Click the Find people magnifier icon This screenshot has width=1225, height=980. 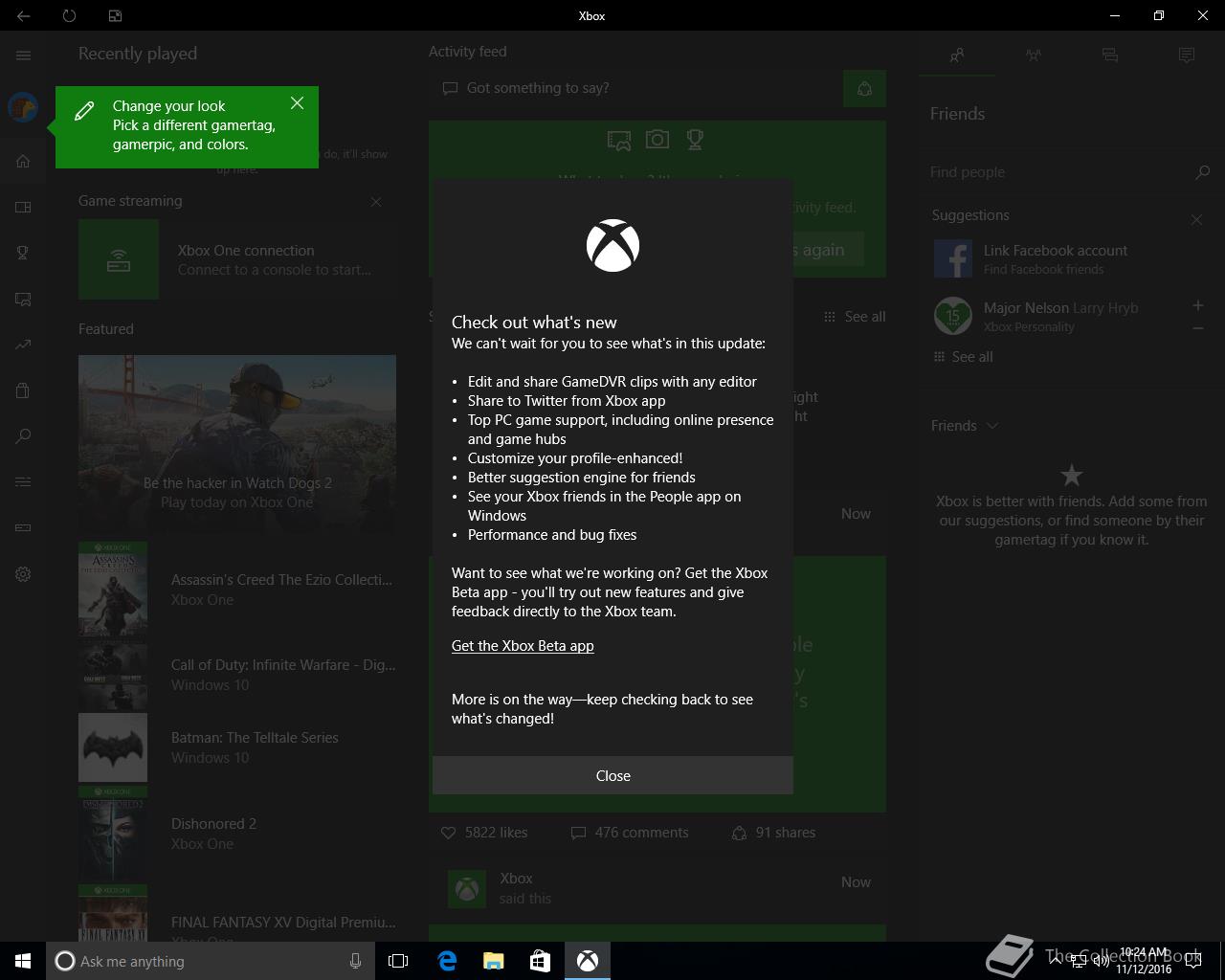coord(1203,172)
